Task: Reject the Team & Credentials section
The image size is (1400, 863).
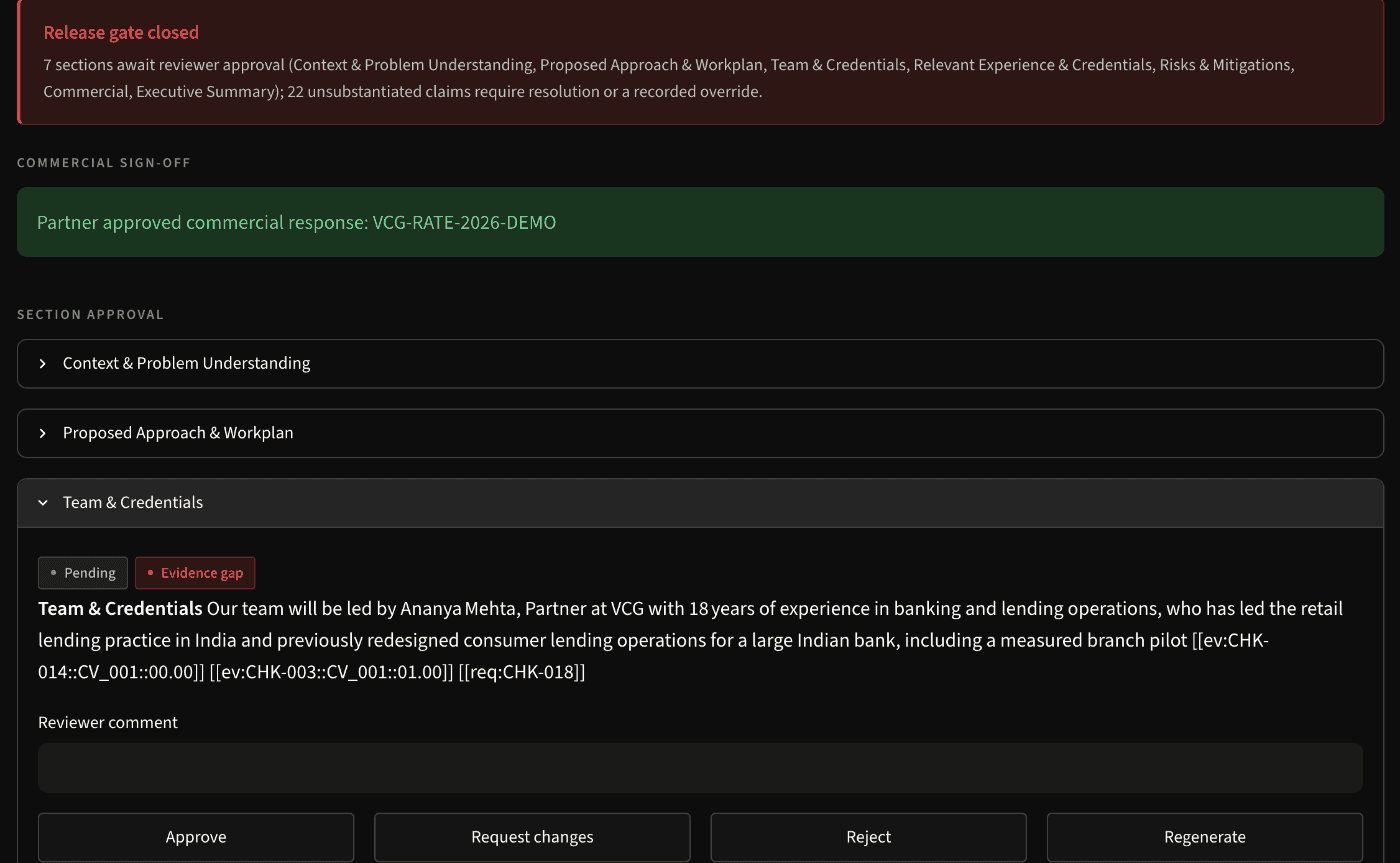Action: (x=868, y=837)
